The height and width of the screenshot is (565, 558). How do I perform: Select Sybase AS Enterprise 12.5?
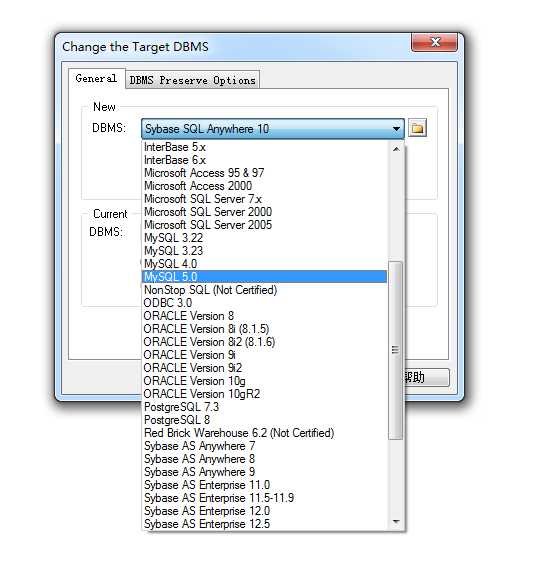(x=265, y=524)
